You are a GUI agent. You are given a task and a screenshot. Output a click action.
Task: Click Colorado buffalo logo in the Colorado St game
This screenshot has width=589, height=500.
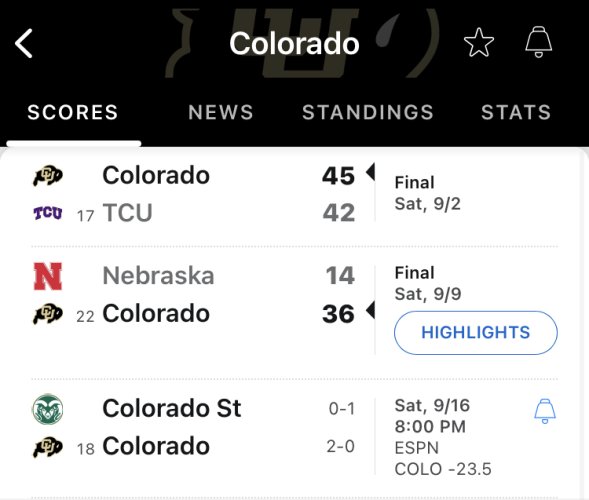tap(48, 447)
